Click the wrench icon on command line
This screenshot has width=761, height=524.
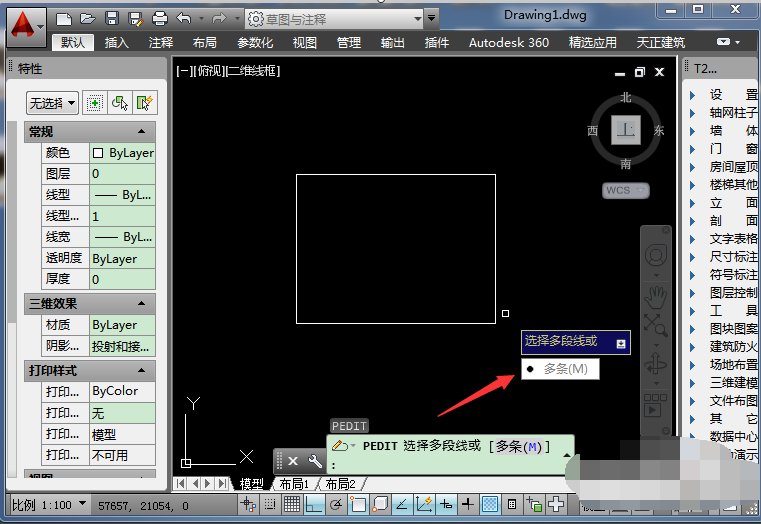pos(315,461)
